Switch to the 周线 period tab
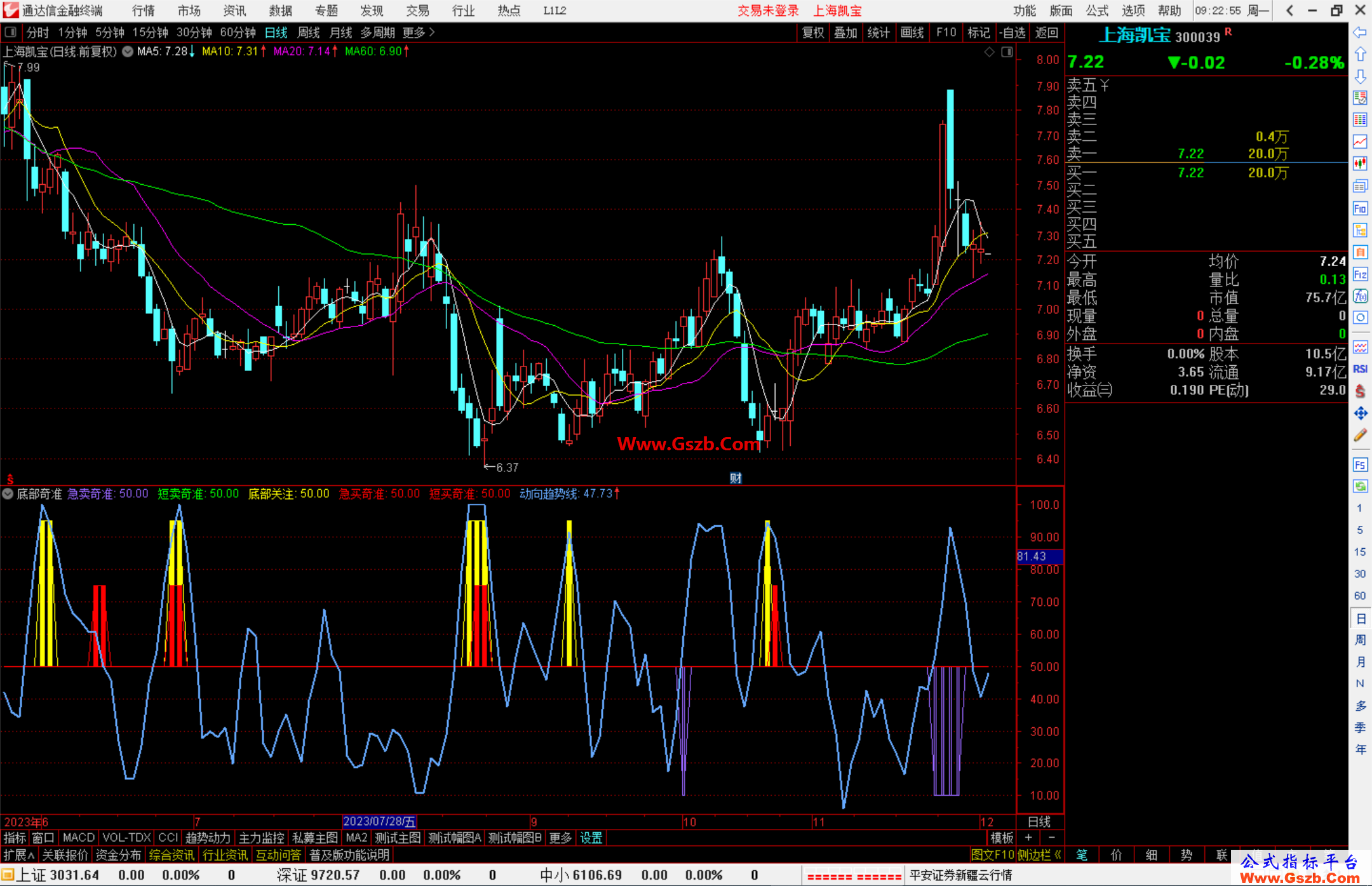1372x886 pixels. pos(309,32)
